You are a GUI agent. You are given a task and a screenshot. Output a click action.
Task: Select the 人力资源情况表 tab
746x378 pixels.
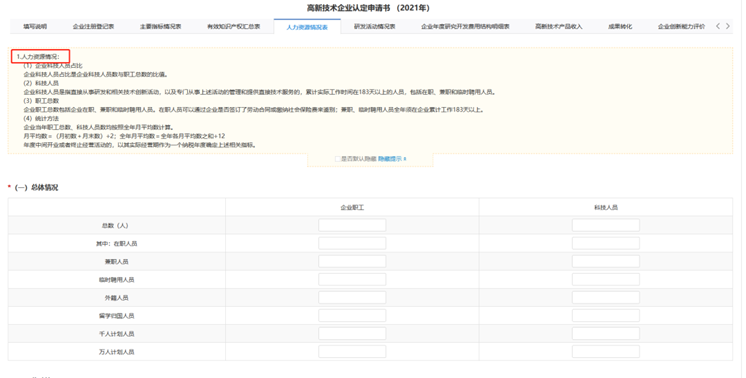pyautogui.click(x=307, y=27)
